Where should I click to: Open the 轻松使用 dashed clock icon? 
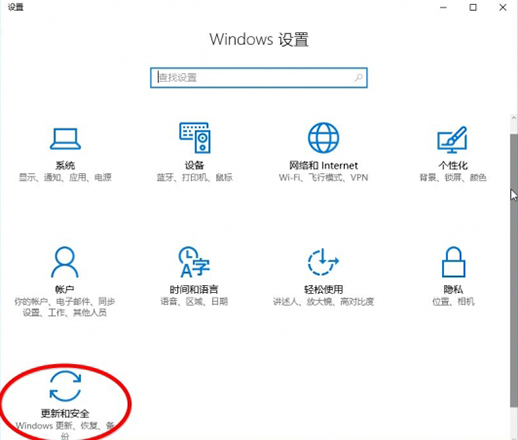coord(323,262)
